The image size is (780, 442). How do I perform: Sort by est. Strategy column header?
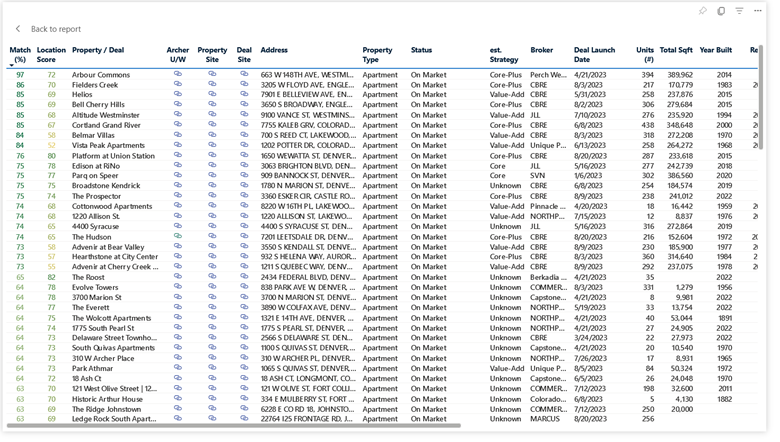504,55
